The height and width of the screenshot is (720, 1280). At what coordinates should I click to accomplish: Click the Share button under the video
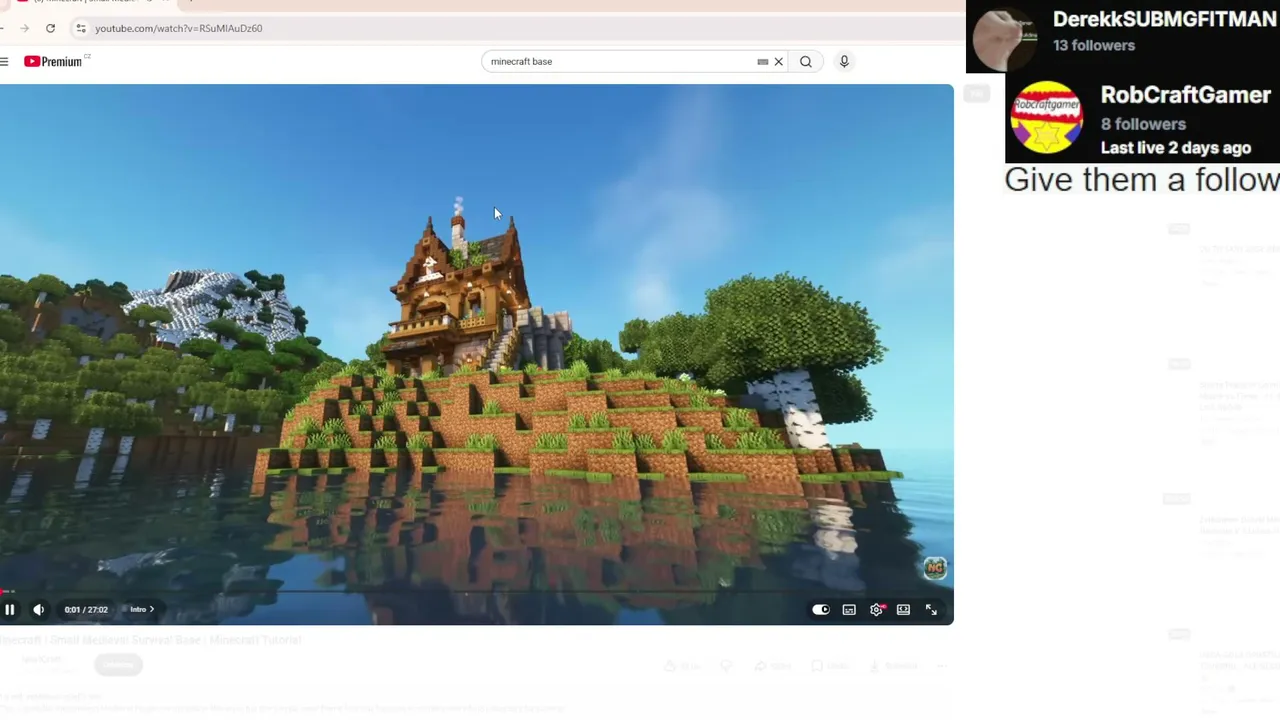[x=774, y=666]
